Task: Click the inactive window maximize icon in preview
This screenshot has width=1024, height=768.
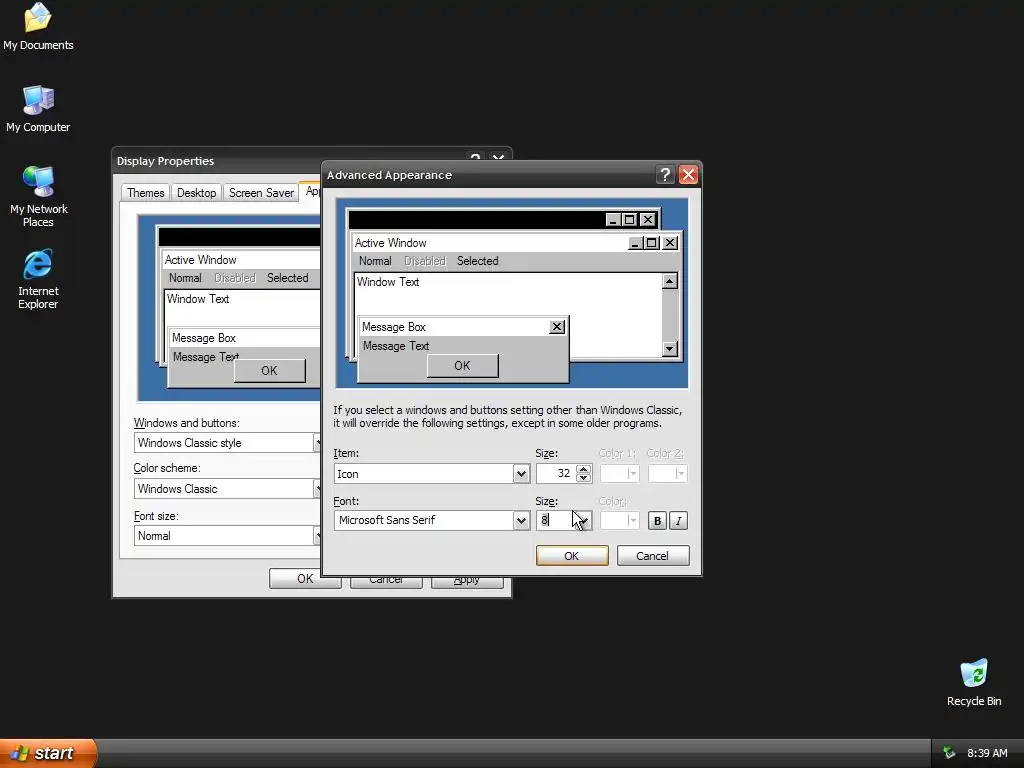Action: pyautogui.click(x=629, y=219)
